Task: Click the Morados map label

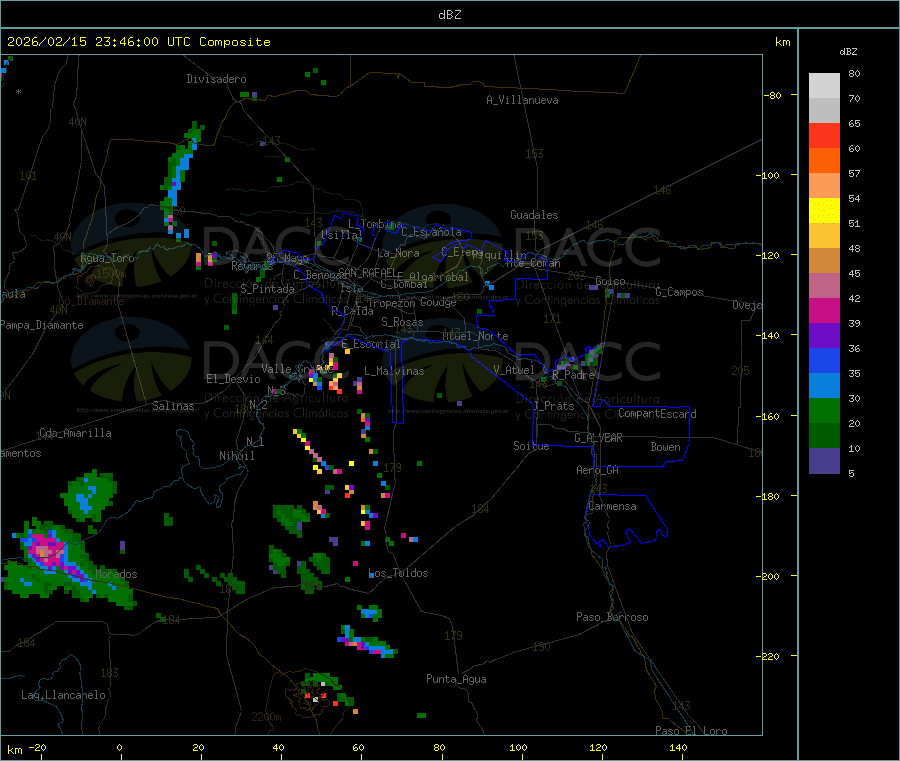Action: (116, 574)
